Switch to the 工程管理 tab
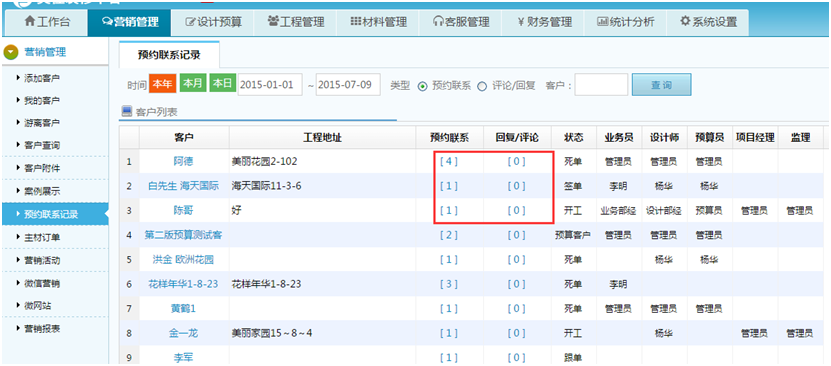 click(296, 22)
